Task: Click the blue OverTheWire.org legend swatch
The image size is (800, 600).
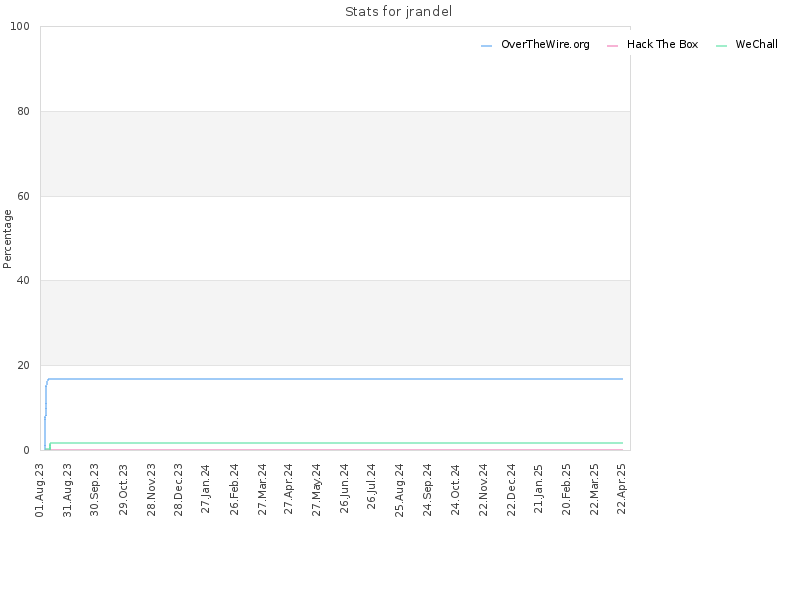Action: click(486, 46)
